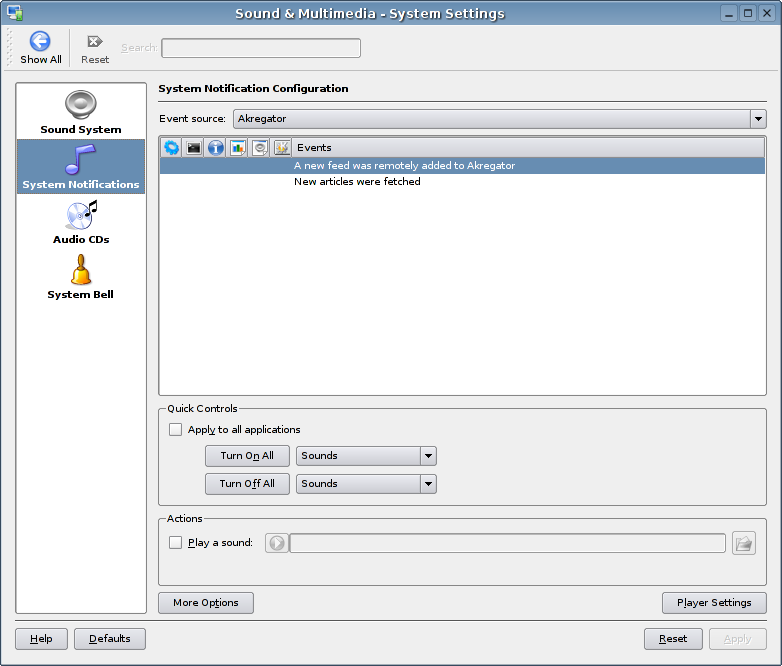This screenshot has width=782, height=666.
Task: Click the Events column header
Action: click(x=529, y=148)
